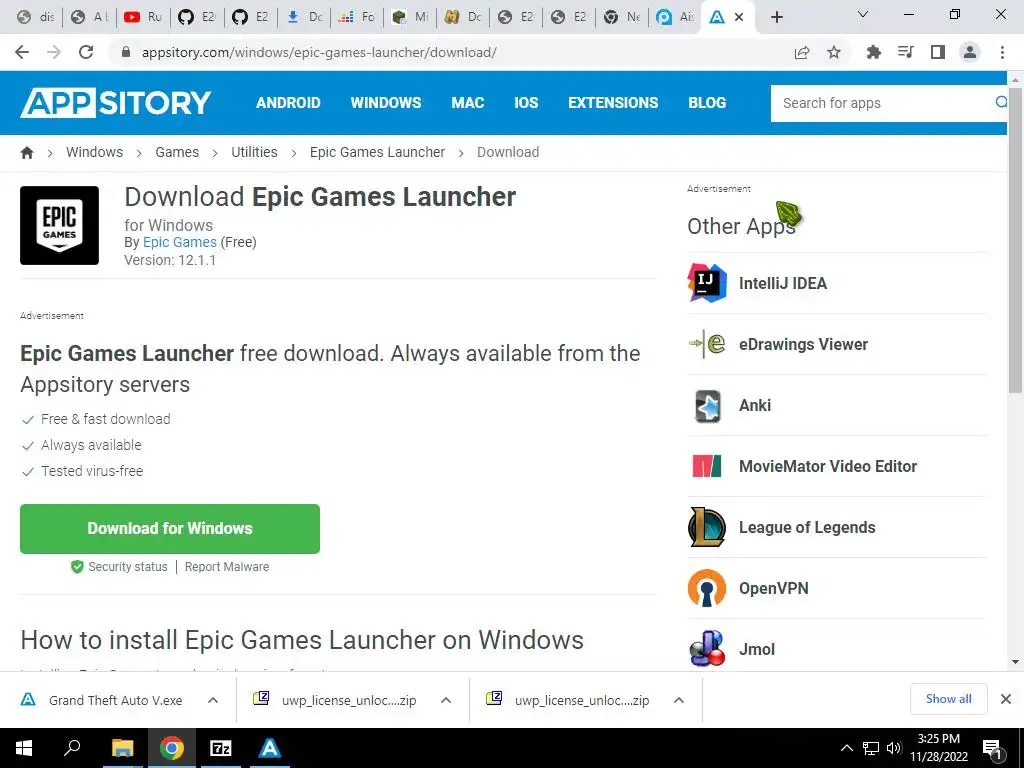View site lock information icon
This screenshot has width=1024, height=768.
[126, 52]
